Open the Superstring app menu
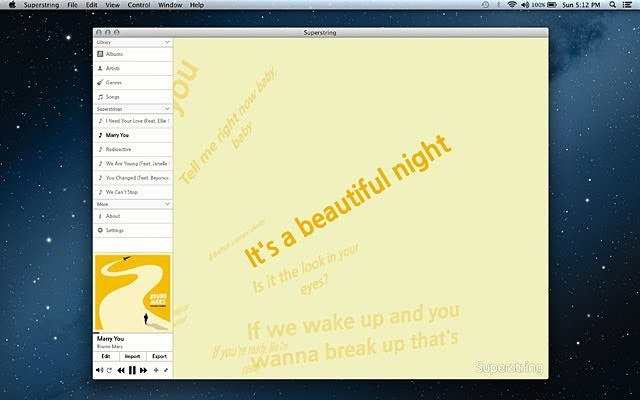Image resolution: width=640 pixels, height=400 pixels. coord(41,5)
